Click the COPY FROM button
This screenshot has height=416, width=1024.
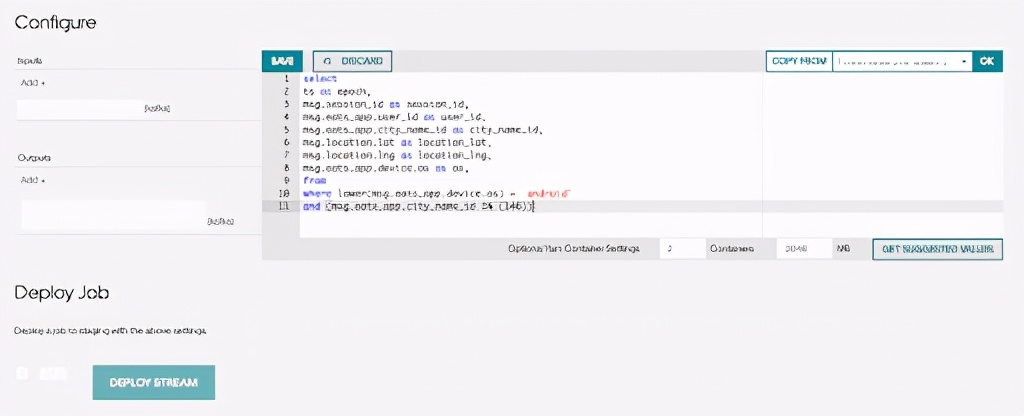pos(799,61)
